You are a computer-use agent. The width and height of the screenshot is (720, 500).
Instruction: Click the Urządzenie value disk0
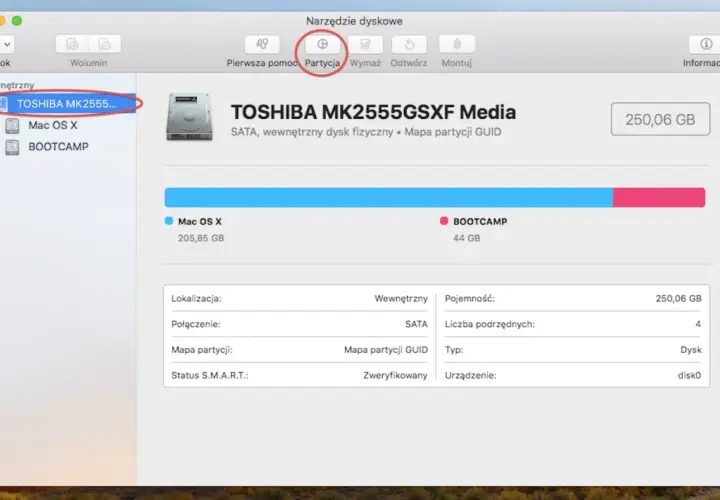(689, 376)
